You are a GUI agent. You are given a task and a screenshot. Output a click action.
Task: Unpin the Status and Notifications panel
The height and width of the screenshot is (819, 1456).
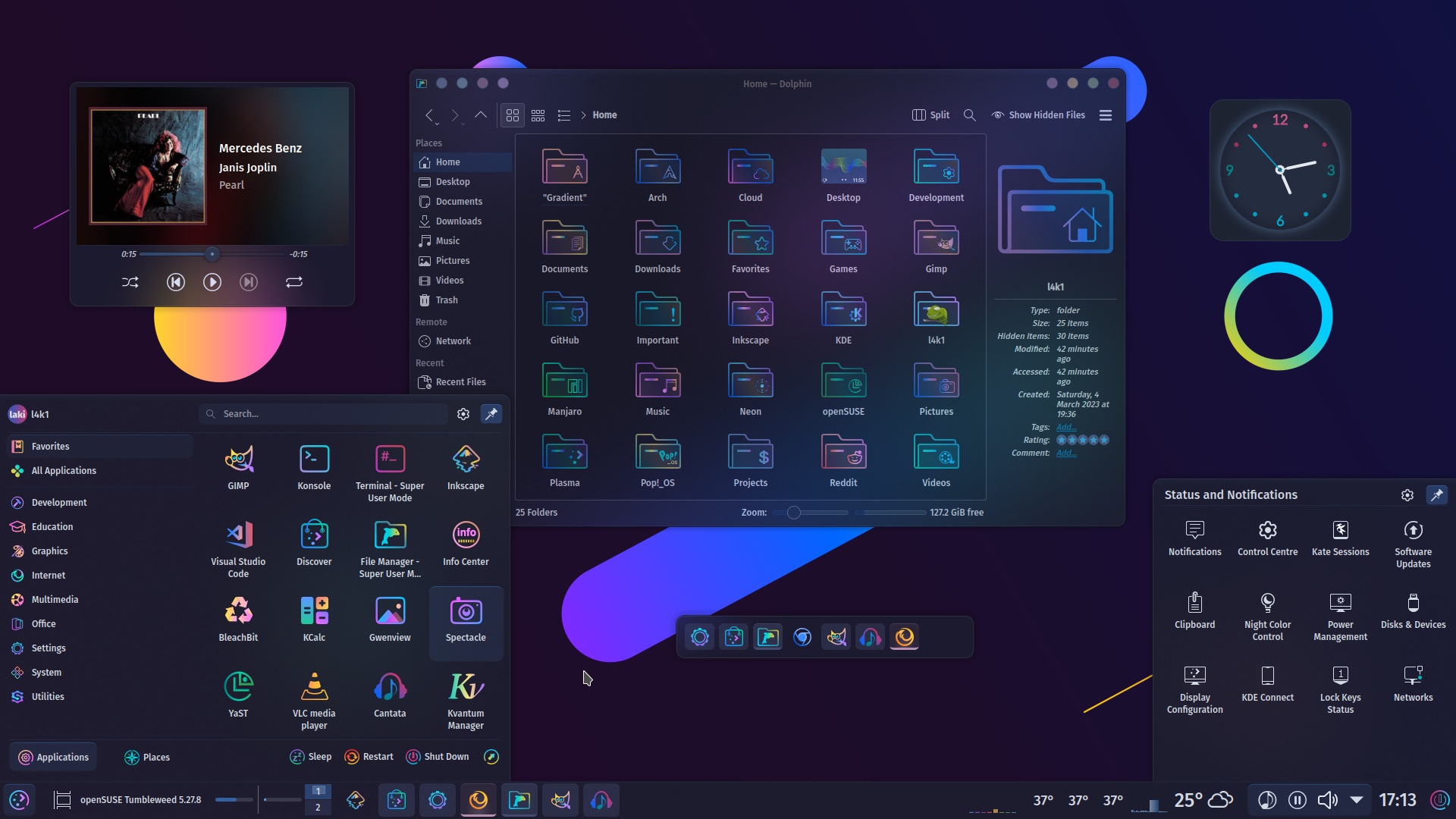(1437, 494)
